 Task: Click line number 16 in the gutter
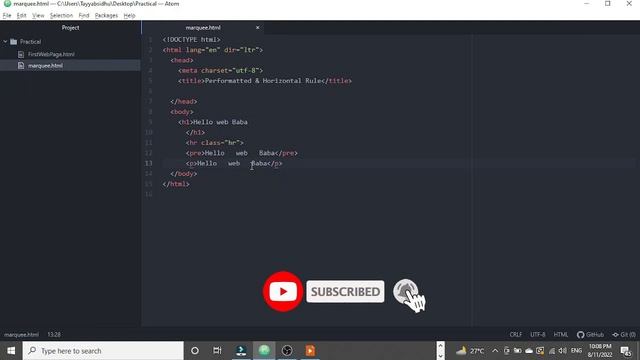coord(148,194)
